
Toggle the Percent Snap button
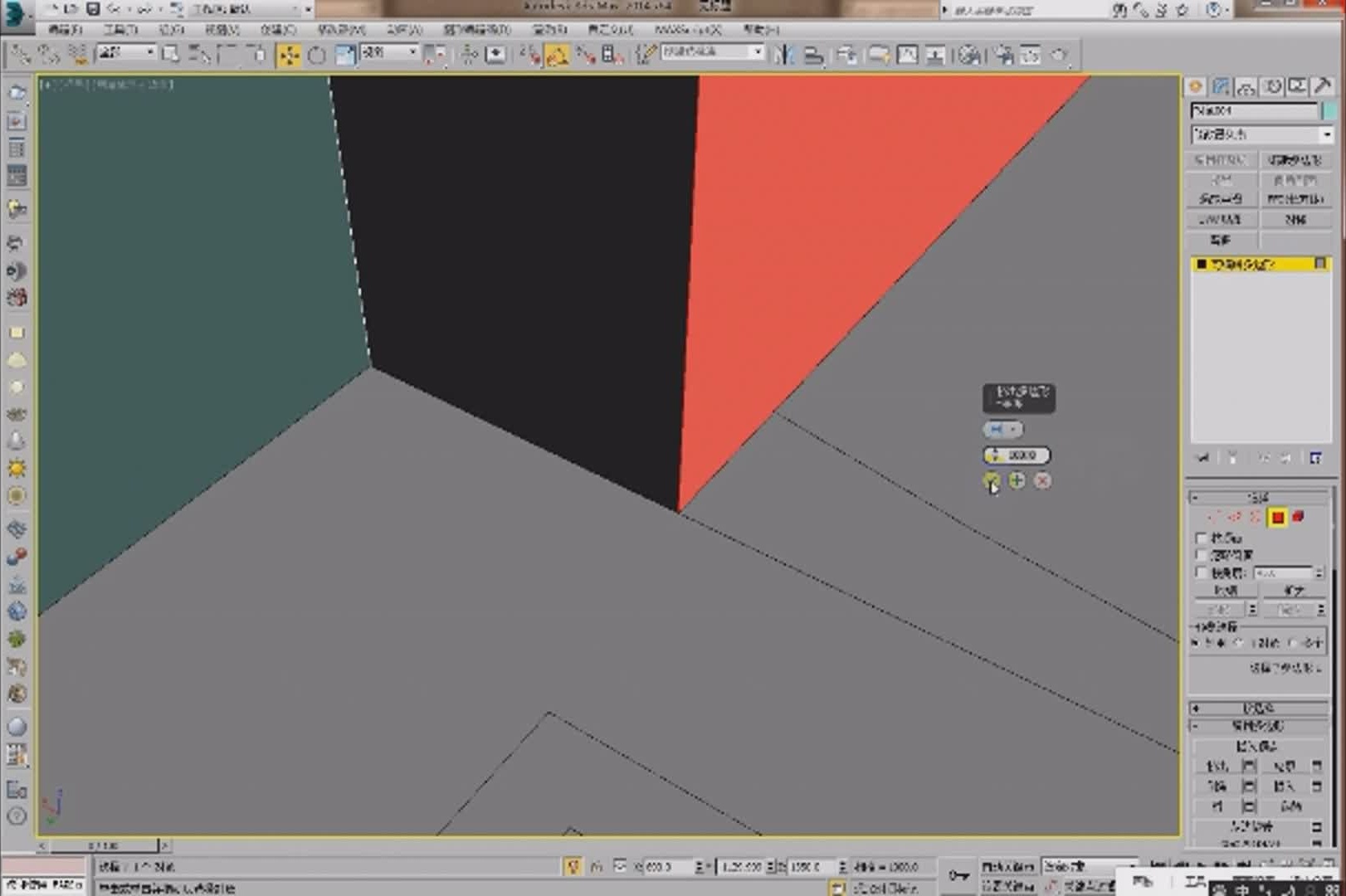586,55
